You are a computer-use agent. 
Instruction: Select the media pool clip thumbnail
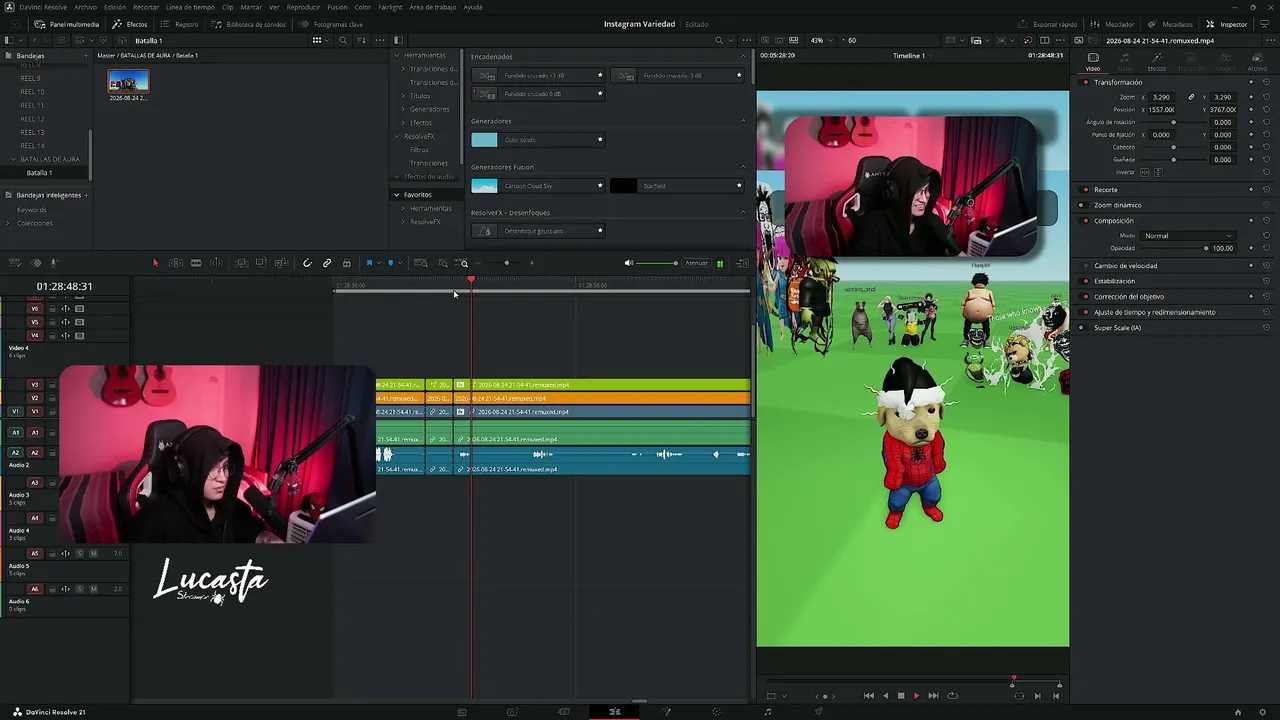click(x=128, y=82)
